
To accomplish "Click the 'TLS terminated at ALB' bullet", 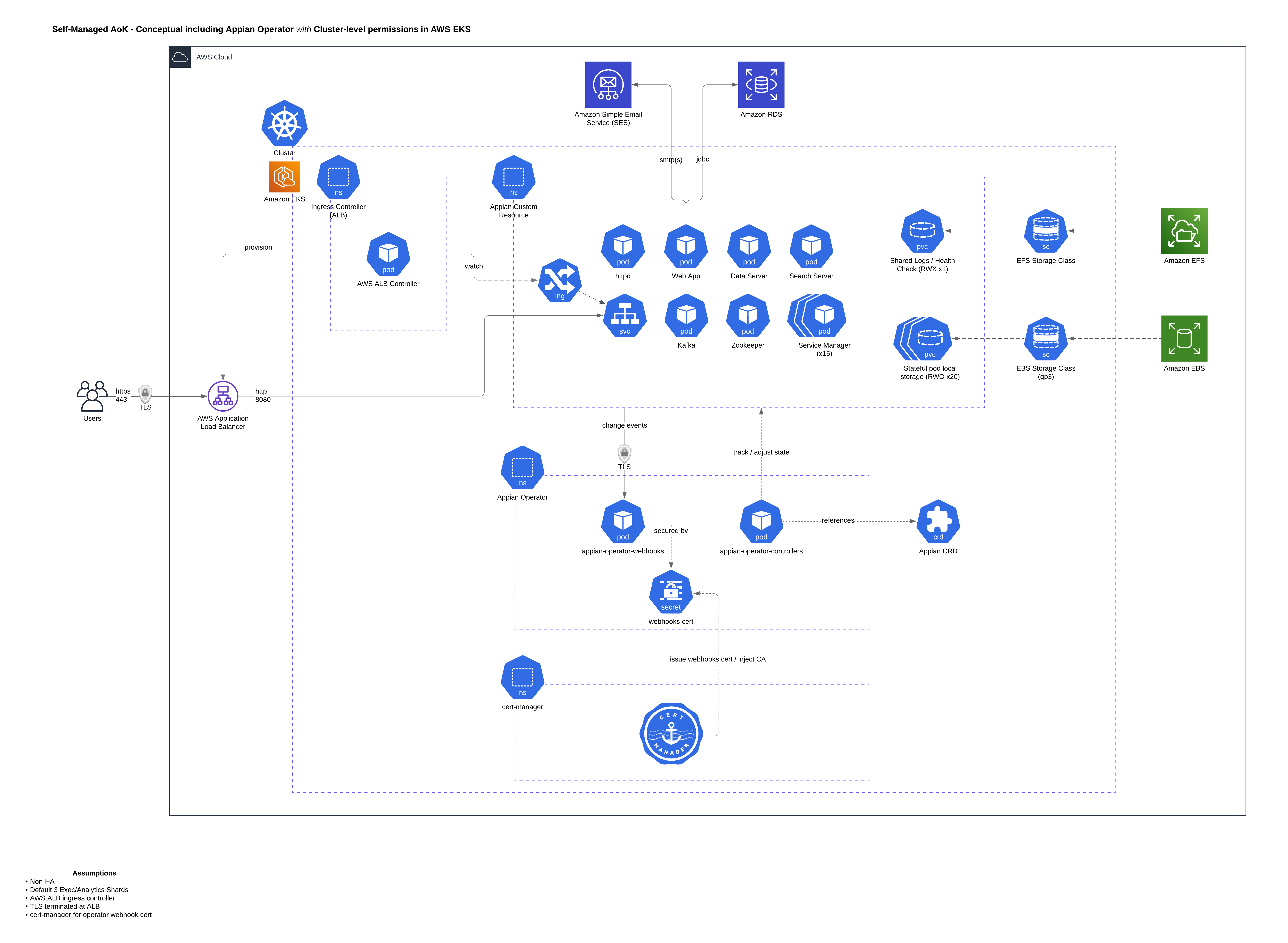I will [63, 906].
